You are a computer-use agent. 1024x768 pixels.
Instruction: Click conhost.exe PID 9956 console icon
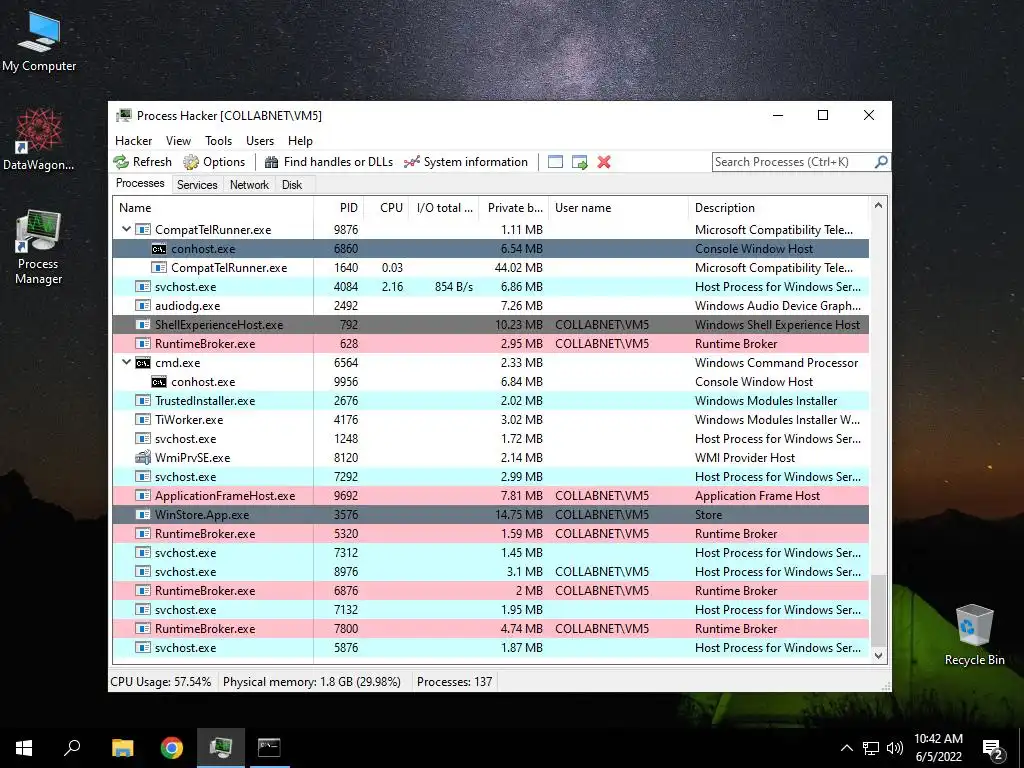159,382
